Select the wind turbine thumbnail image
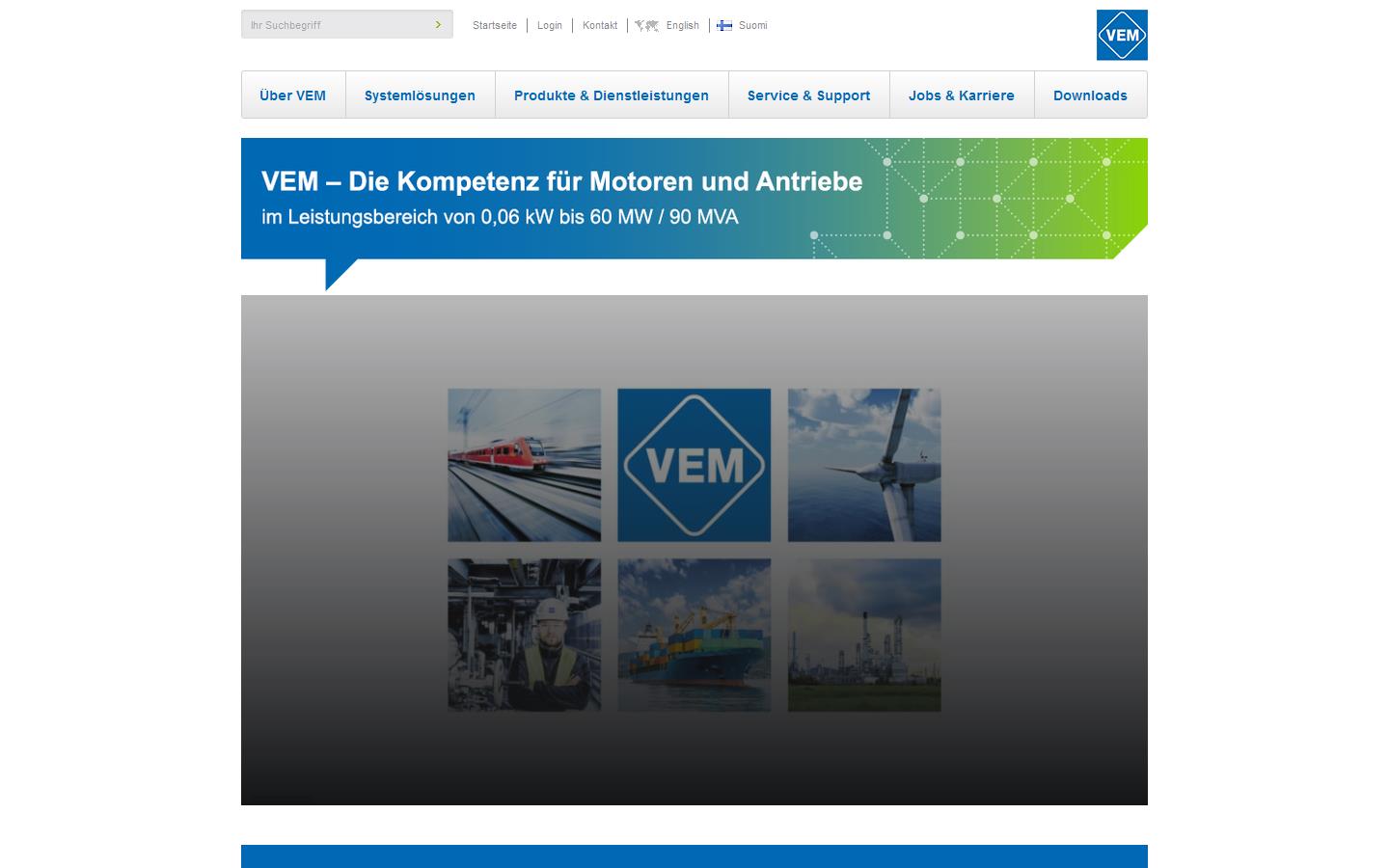The height and width of the screenshot is (868, 1389). coord(864,464)
